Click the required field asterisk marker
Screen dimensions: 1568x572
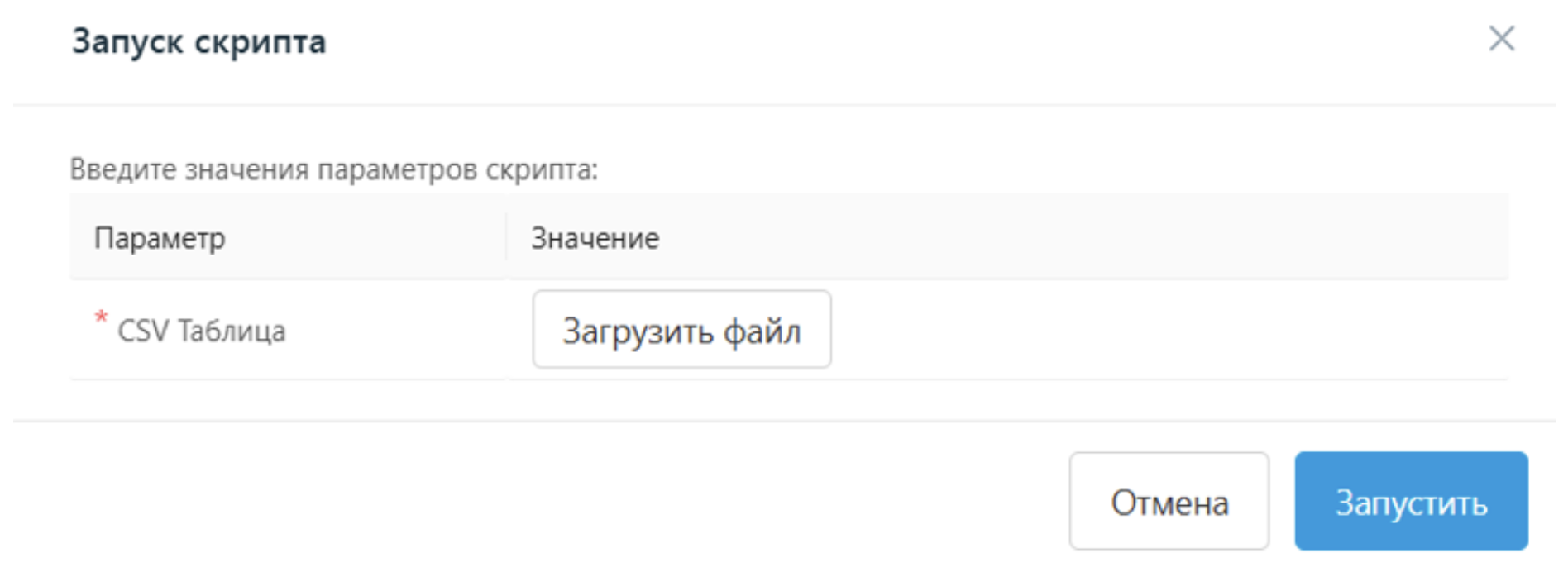point(101,316)
